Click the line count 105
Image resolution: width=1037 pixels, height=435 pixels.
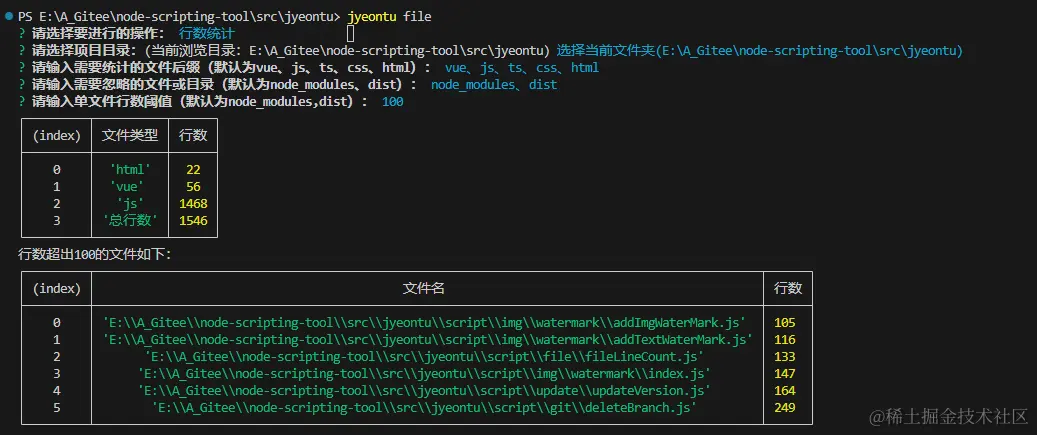pyautogui.click(x=784, y=323)
